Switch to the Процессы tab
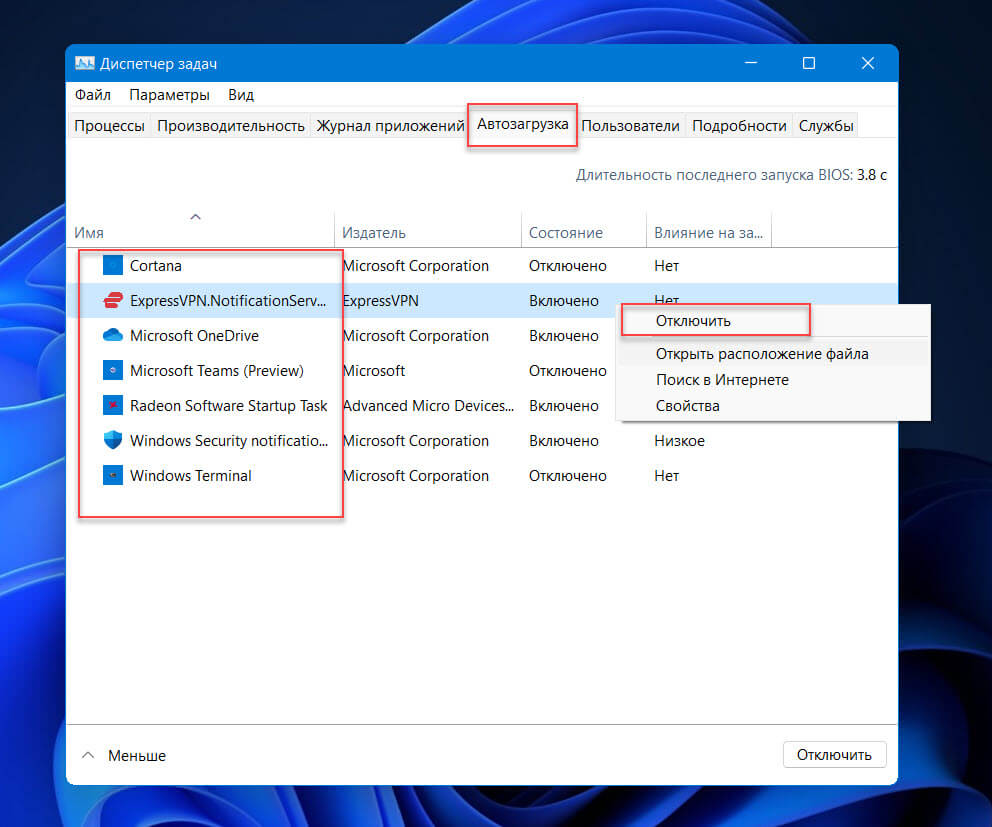This screenshot has height=827, width=992. 109,126
